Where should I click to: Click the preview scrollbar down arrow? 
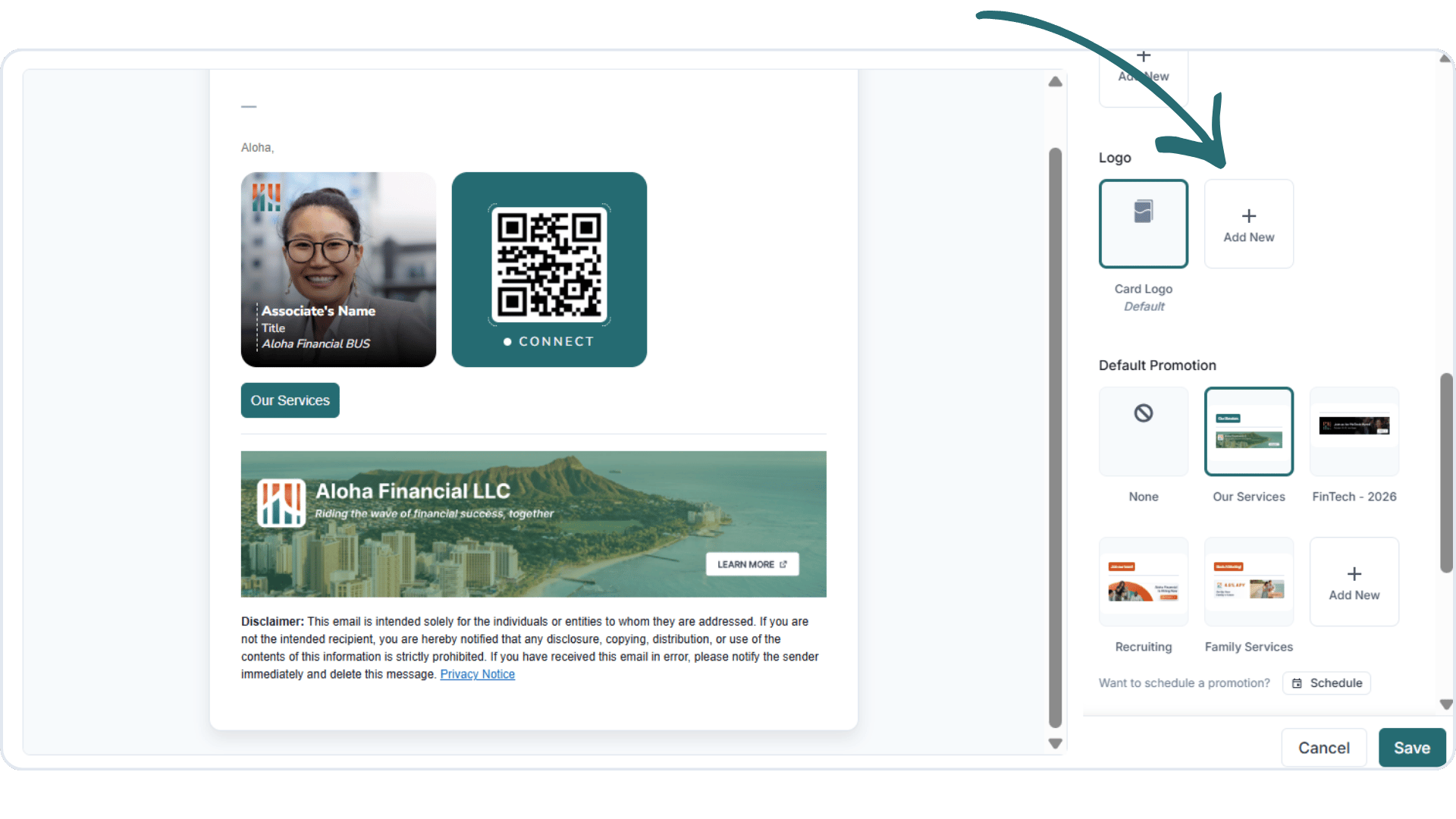tap(1055, 743)
